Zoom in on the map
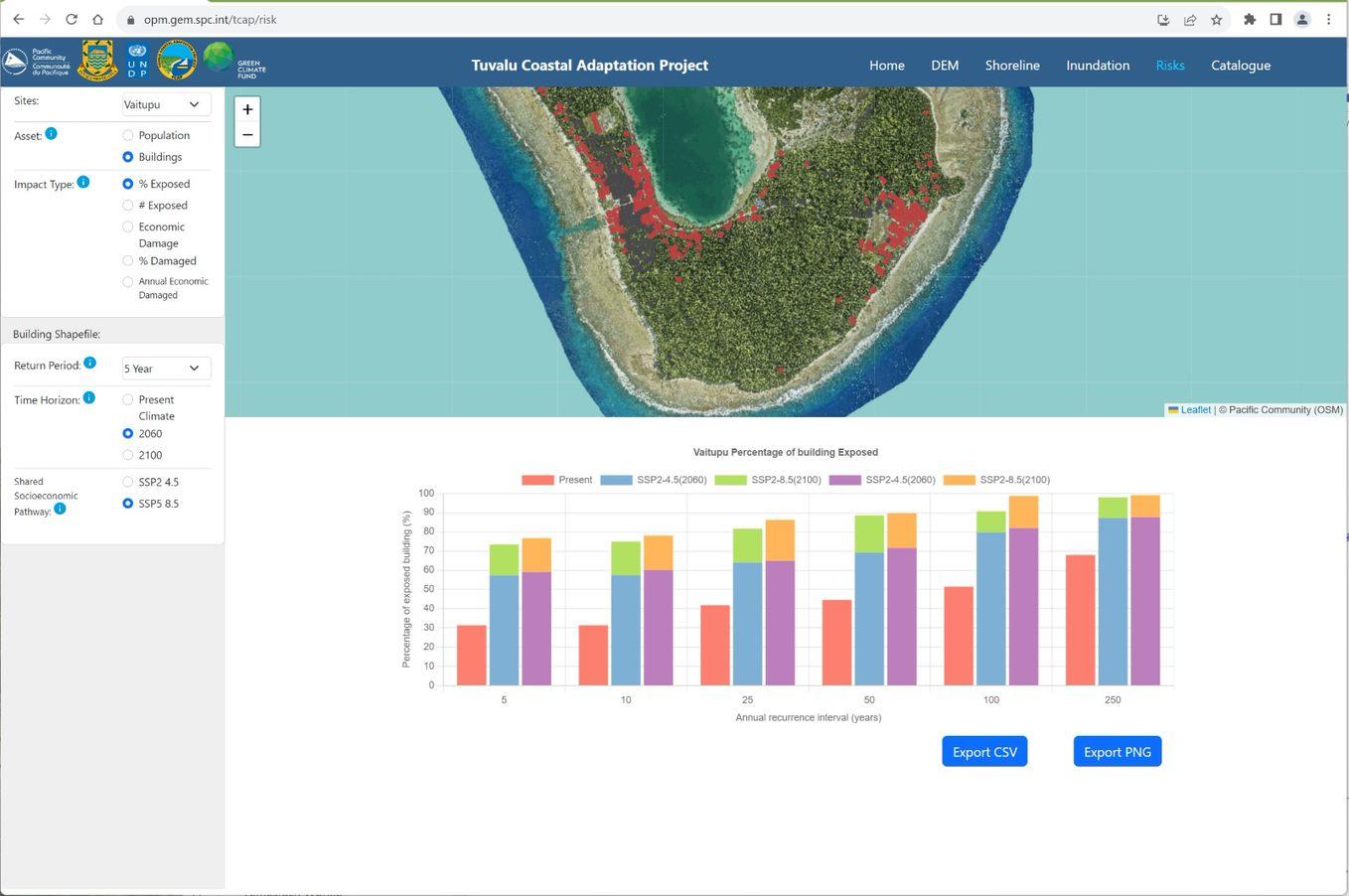 pos(247,109)
